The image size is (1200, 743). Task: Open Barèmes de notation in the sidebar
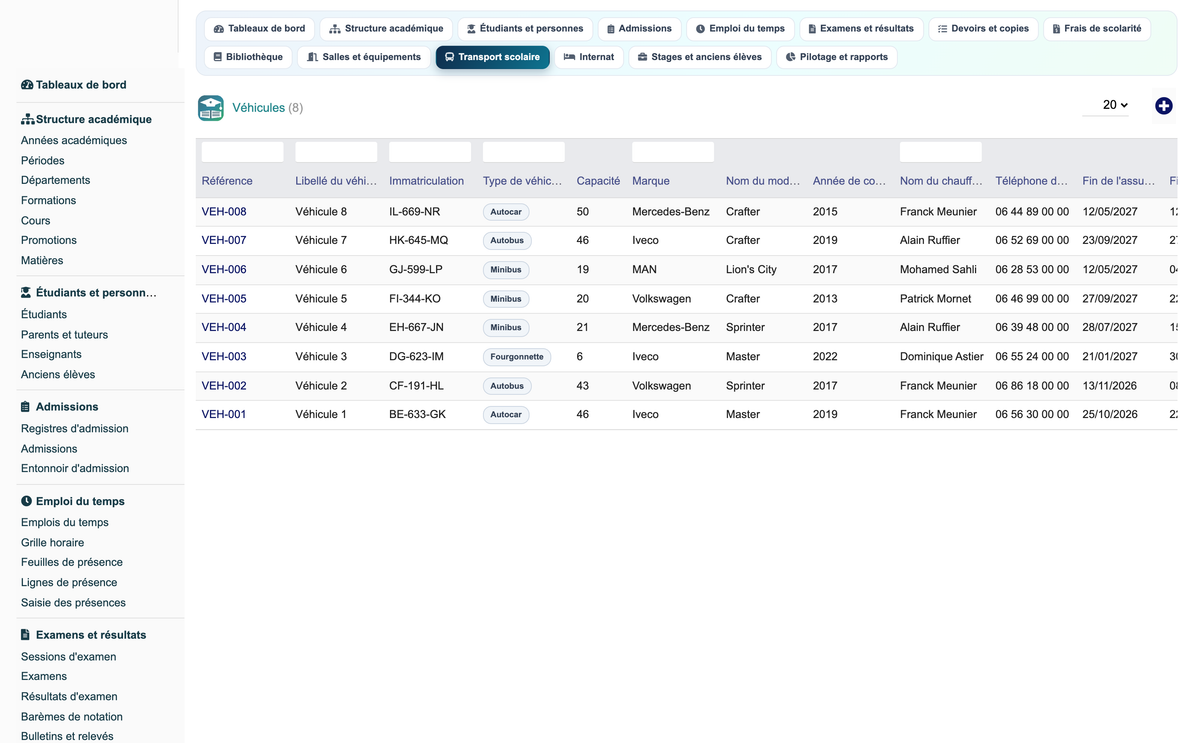[72, 716]
